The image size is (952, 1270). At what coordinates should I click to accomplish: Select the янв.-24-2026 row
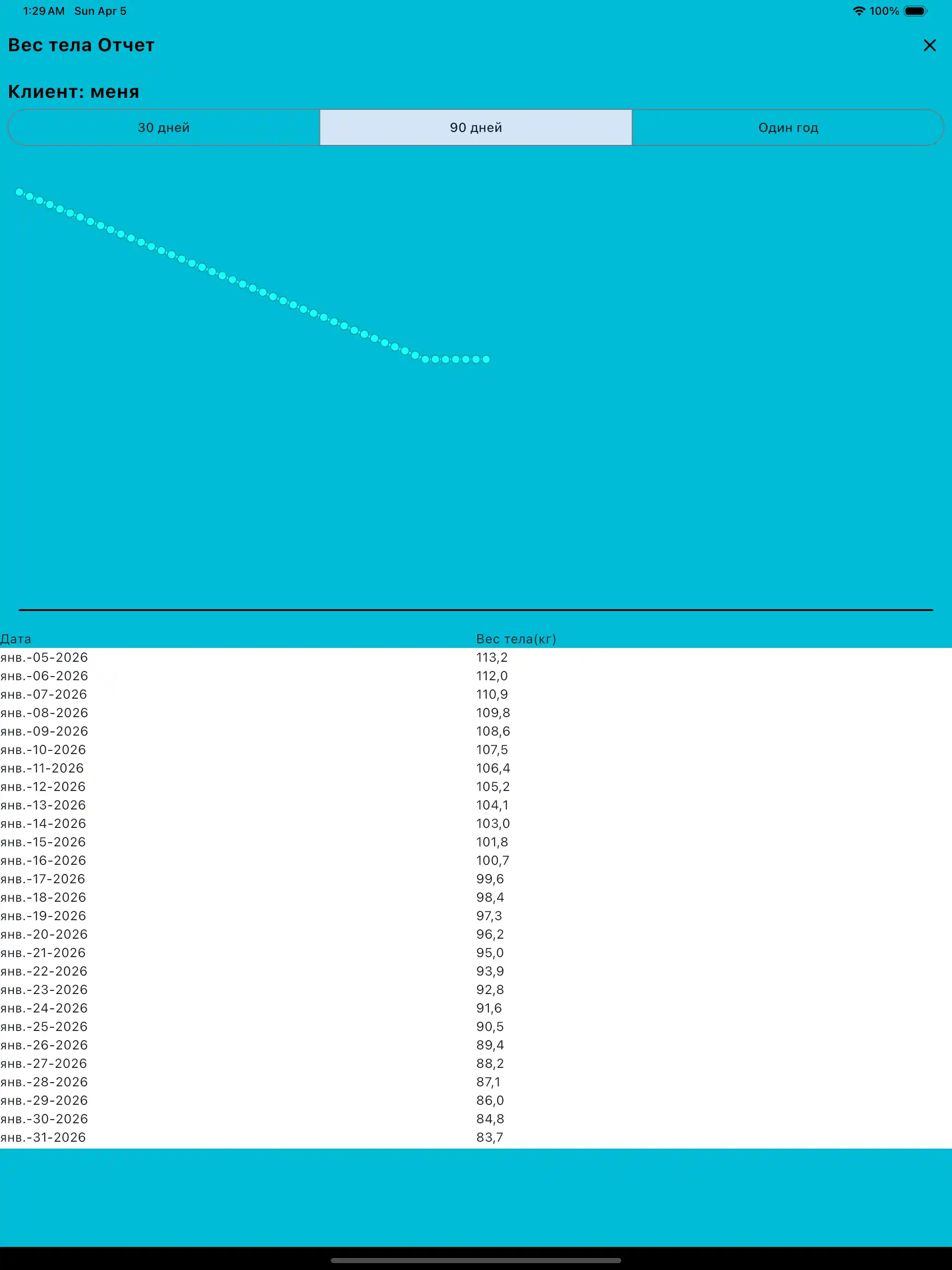tap(44, 1008)
